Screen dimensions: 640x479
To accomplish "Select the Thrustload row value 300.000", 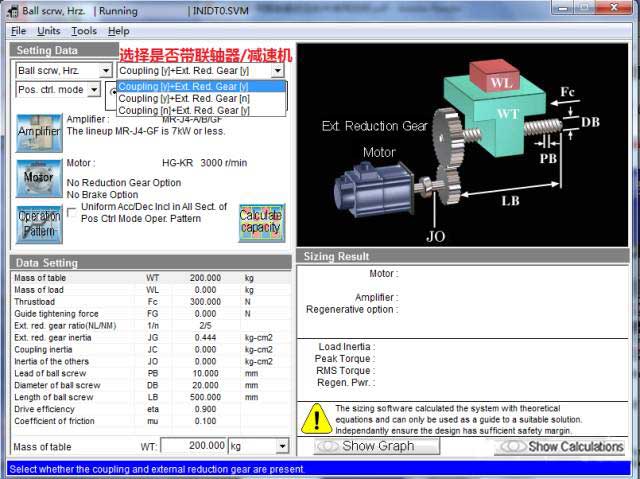I will pos(205,301).
